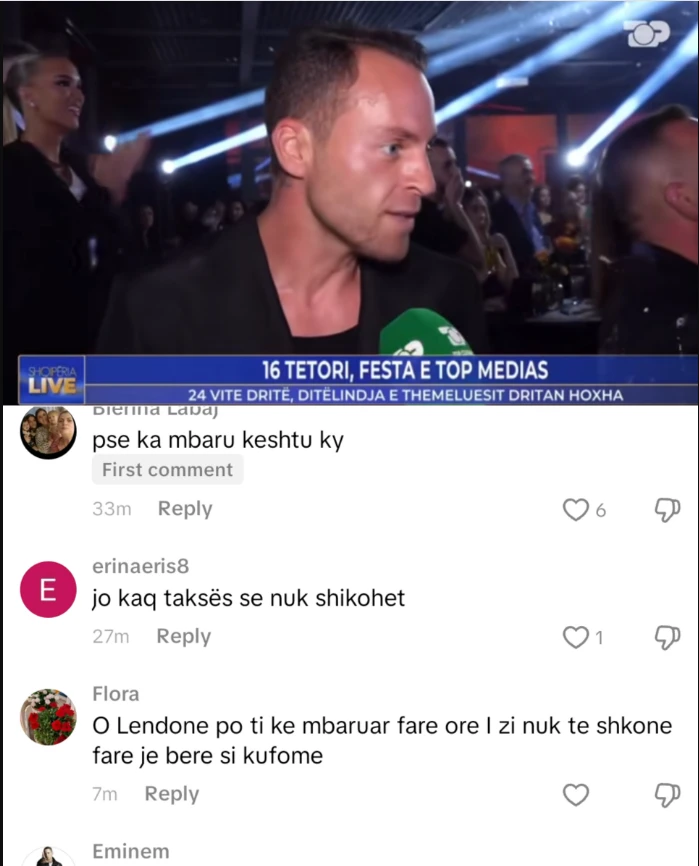Screen dimensions: 699x866
Task: Open the Flora username link
Action: pyautogui.click(x=115, y=694)
